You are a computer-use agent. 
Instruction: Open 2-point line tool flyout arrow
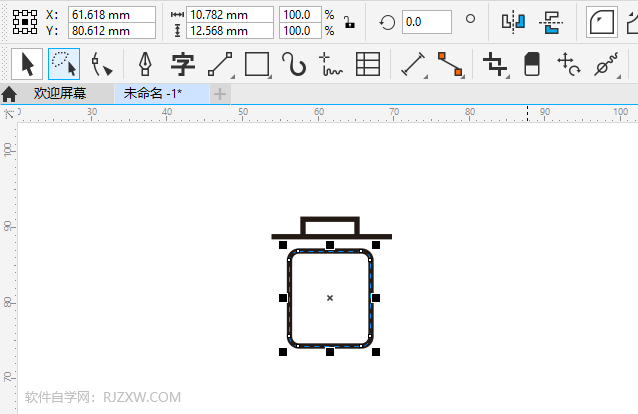[233, 77]
